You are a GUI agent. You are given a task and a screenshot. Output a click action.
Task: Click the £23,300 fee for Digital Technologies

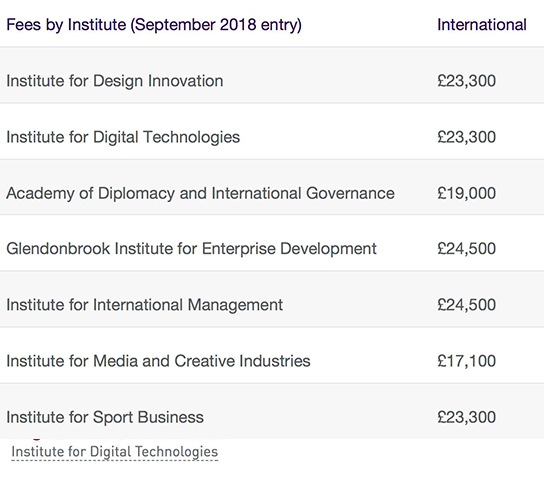click(x=467, y=137)
